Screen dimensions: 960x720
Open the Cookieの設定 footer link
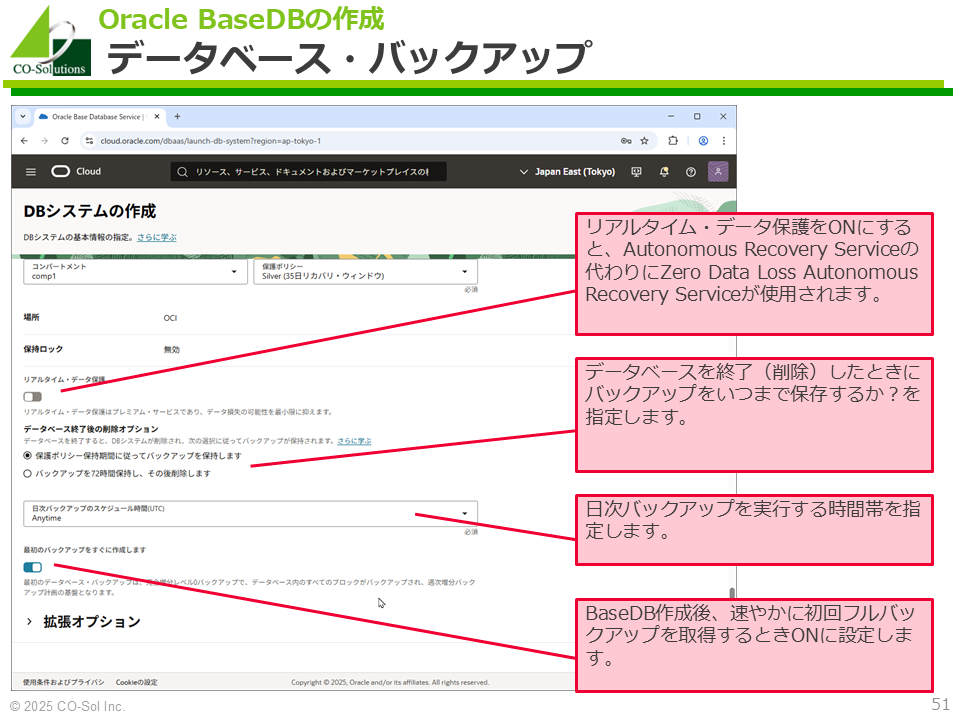137,682
